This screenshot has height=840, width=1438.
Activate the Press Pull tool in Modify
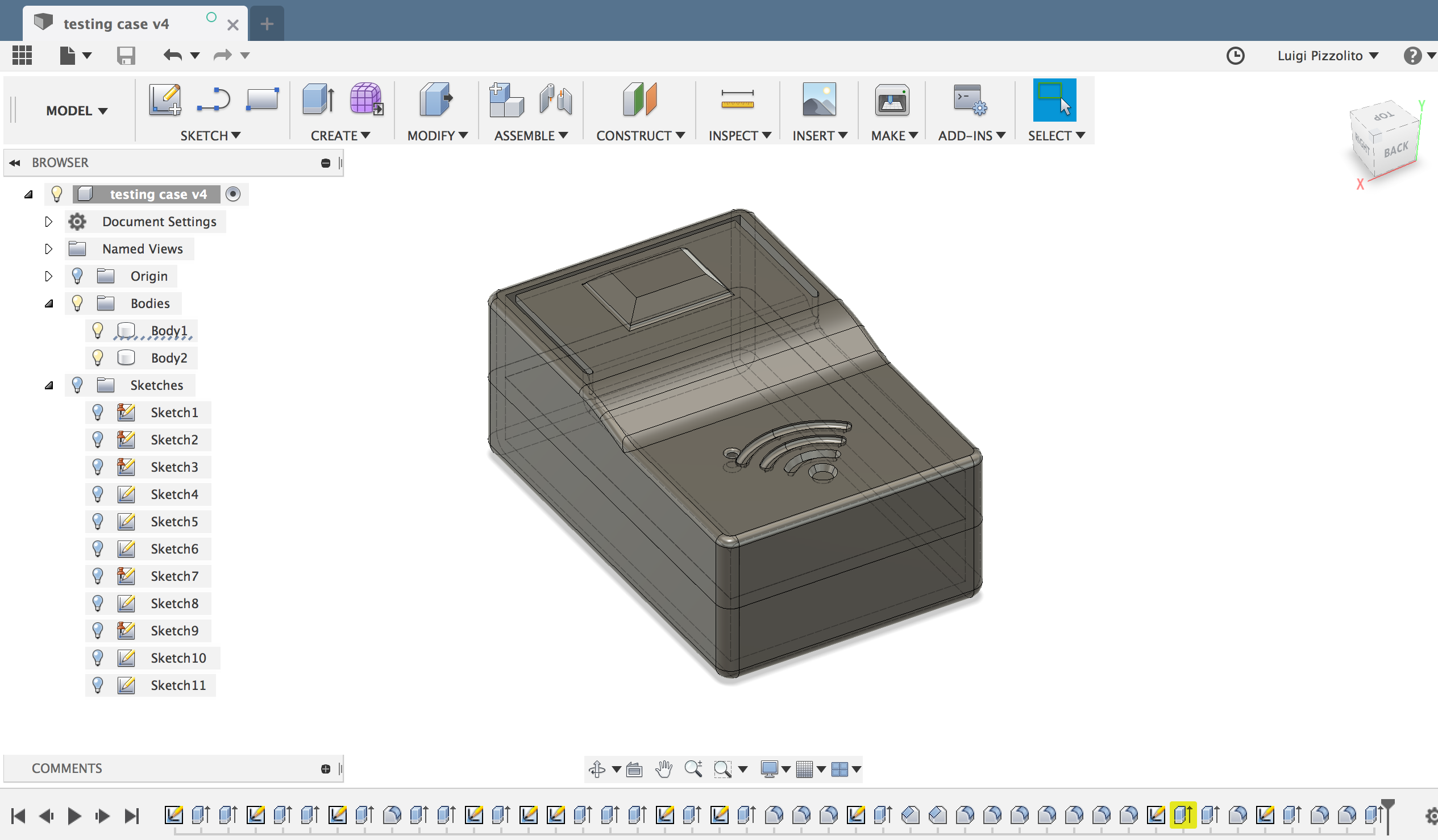point(435,100)
